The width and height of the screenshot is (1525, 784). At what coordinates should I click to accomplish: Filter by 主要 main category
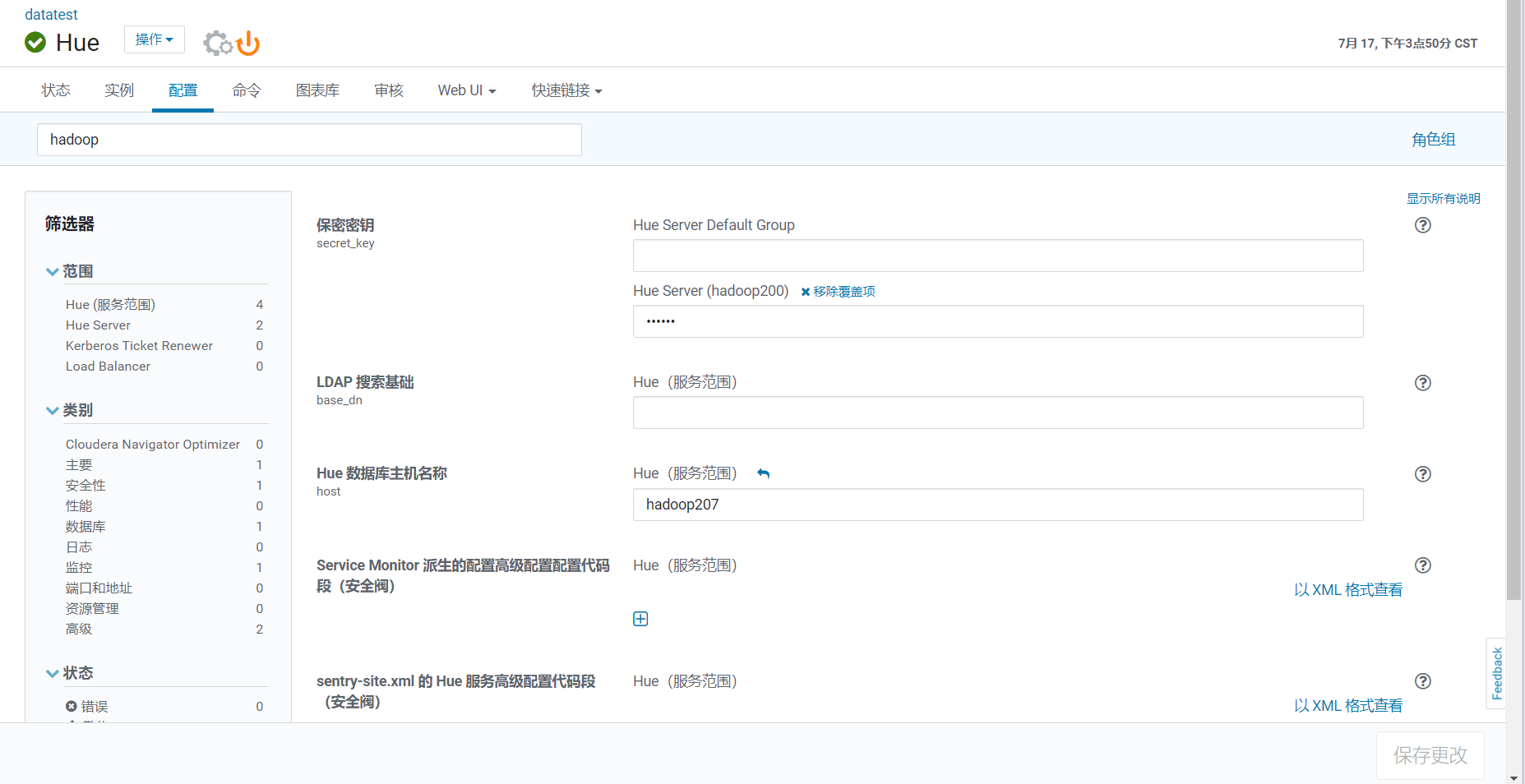point(79,465)
